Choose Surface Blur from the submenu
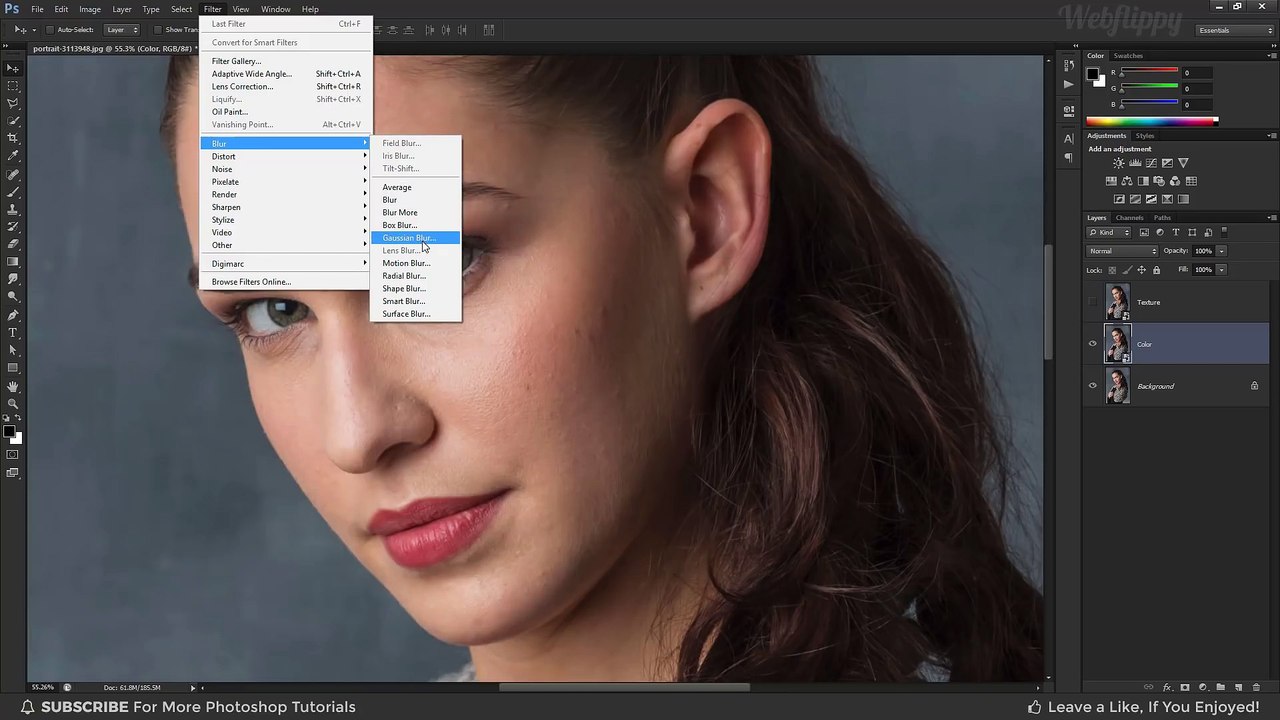The image size is (1280, 720). 415,314
